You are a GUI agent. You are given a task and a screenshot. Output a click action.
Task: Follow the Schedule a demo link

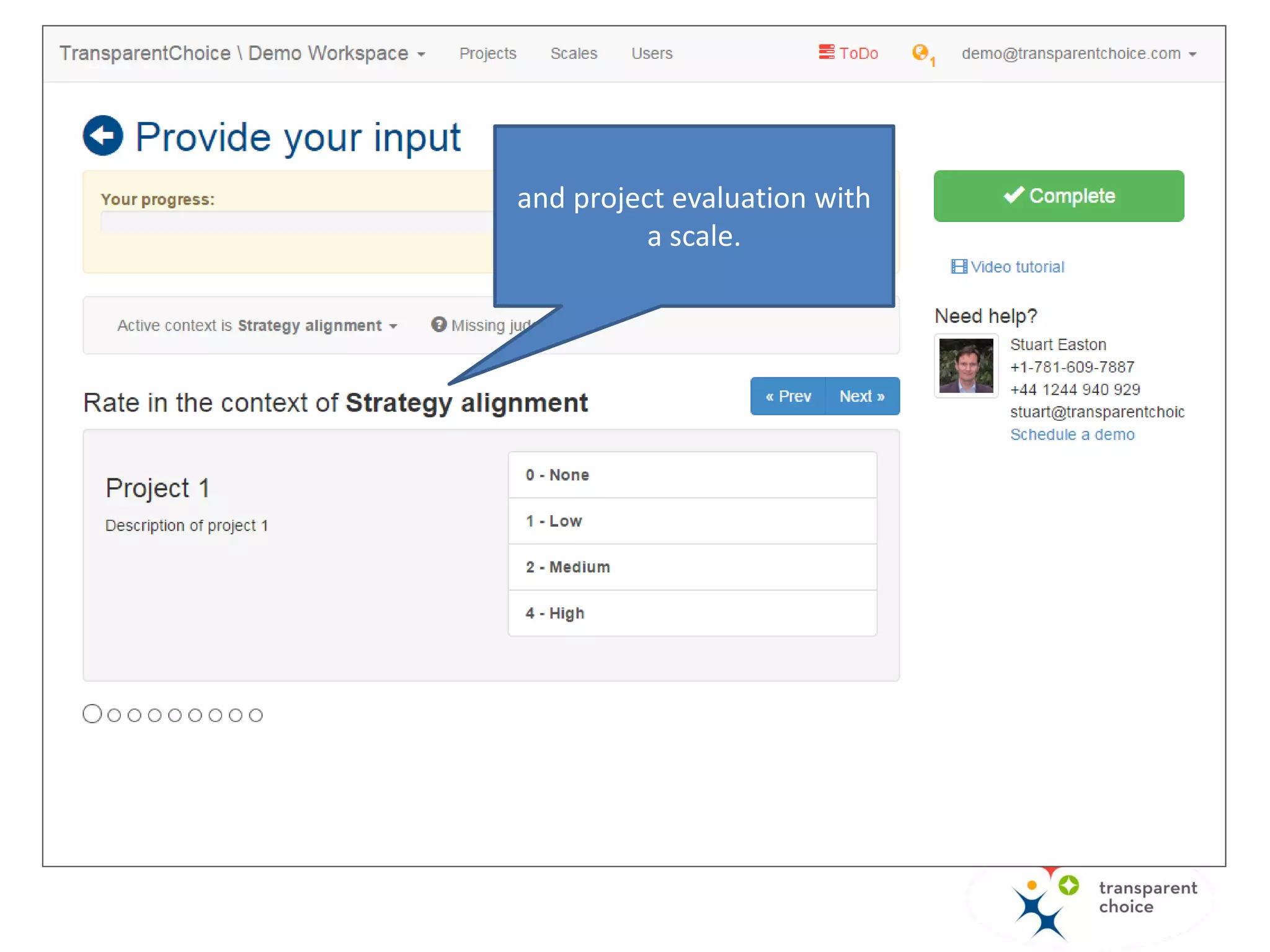tap(1072, 434)
